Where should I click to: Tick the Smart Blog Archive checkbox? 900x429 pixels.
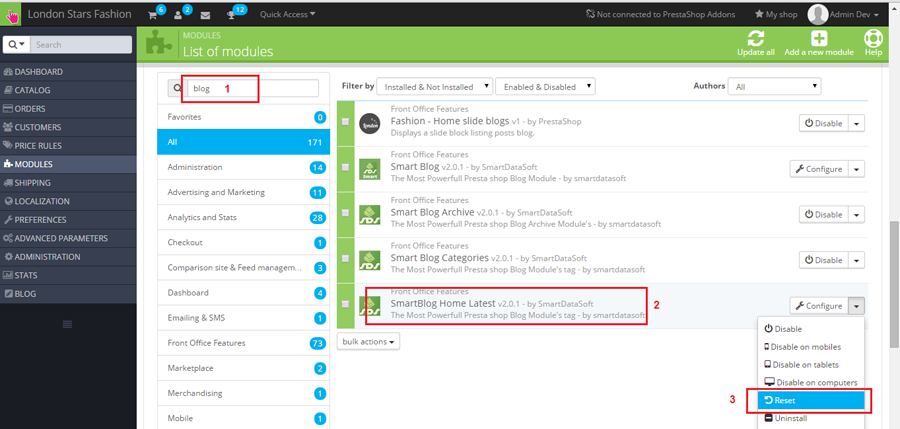(345, 212)
